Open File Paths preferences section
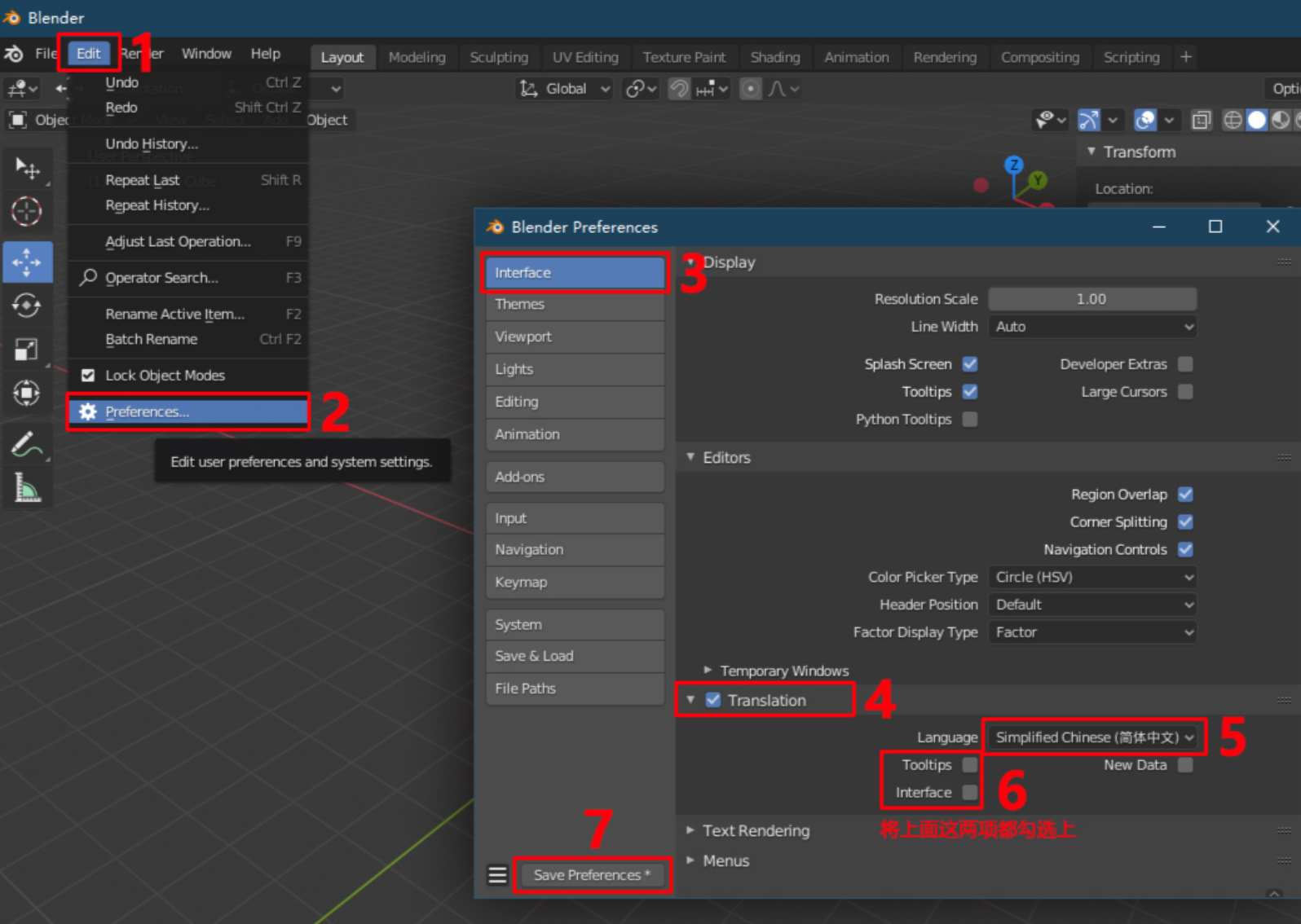 [576, 689]
